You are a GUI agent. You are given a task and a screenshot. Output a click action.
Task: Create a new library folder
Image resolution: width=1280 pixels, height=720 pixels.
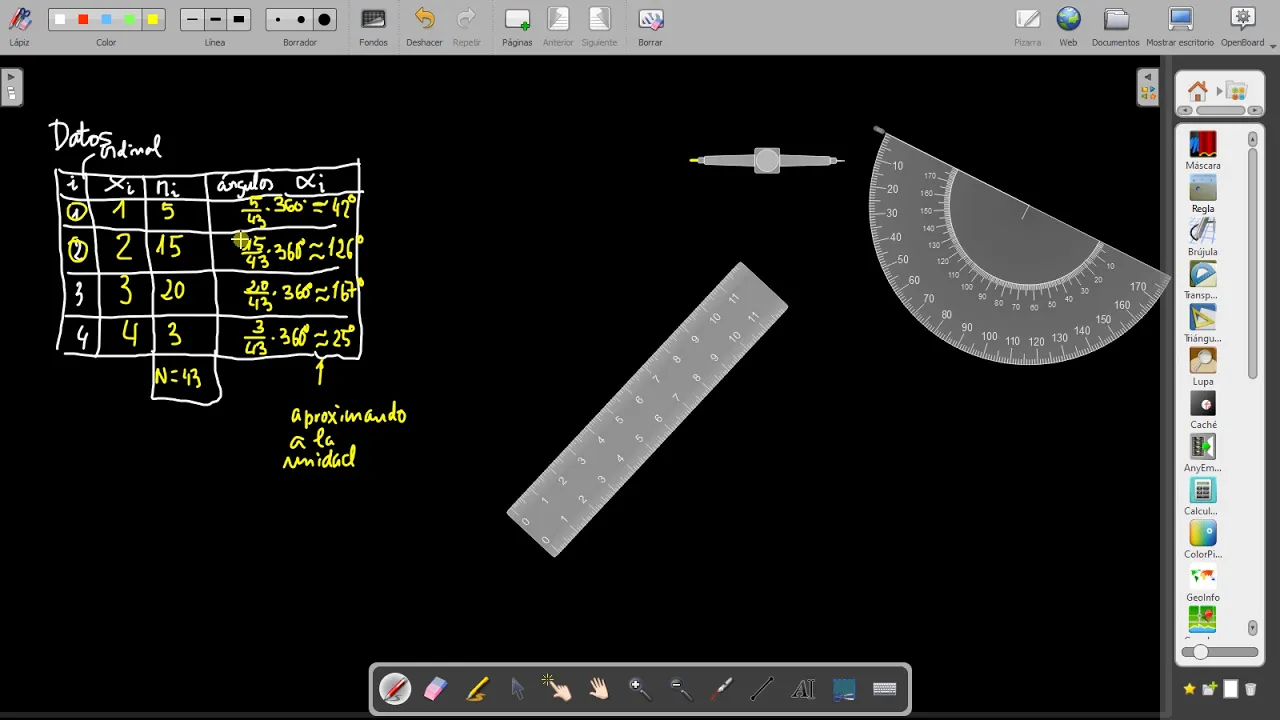(1210, 689)
